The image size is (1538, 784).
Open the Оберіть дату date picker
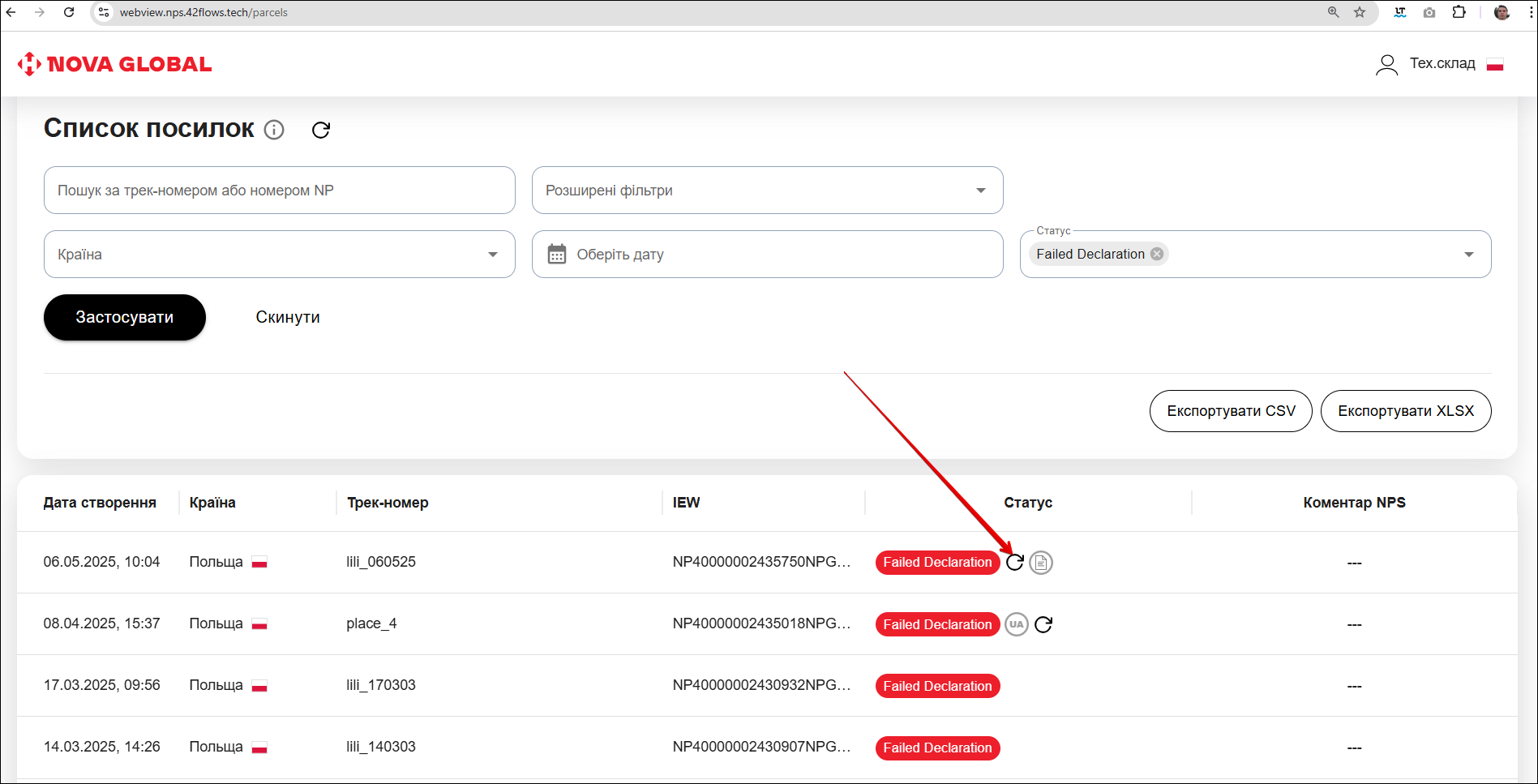pyautogui.click(x=767, y=255)
